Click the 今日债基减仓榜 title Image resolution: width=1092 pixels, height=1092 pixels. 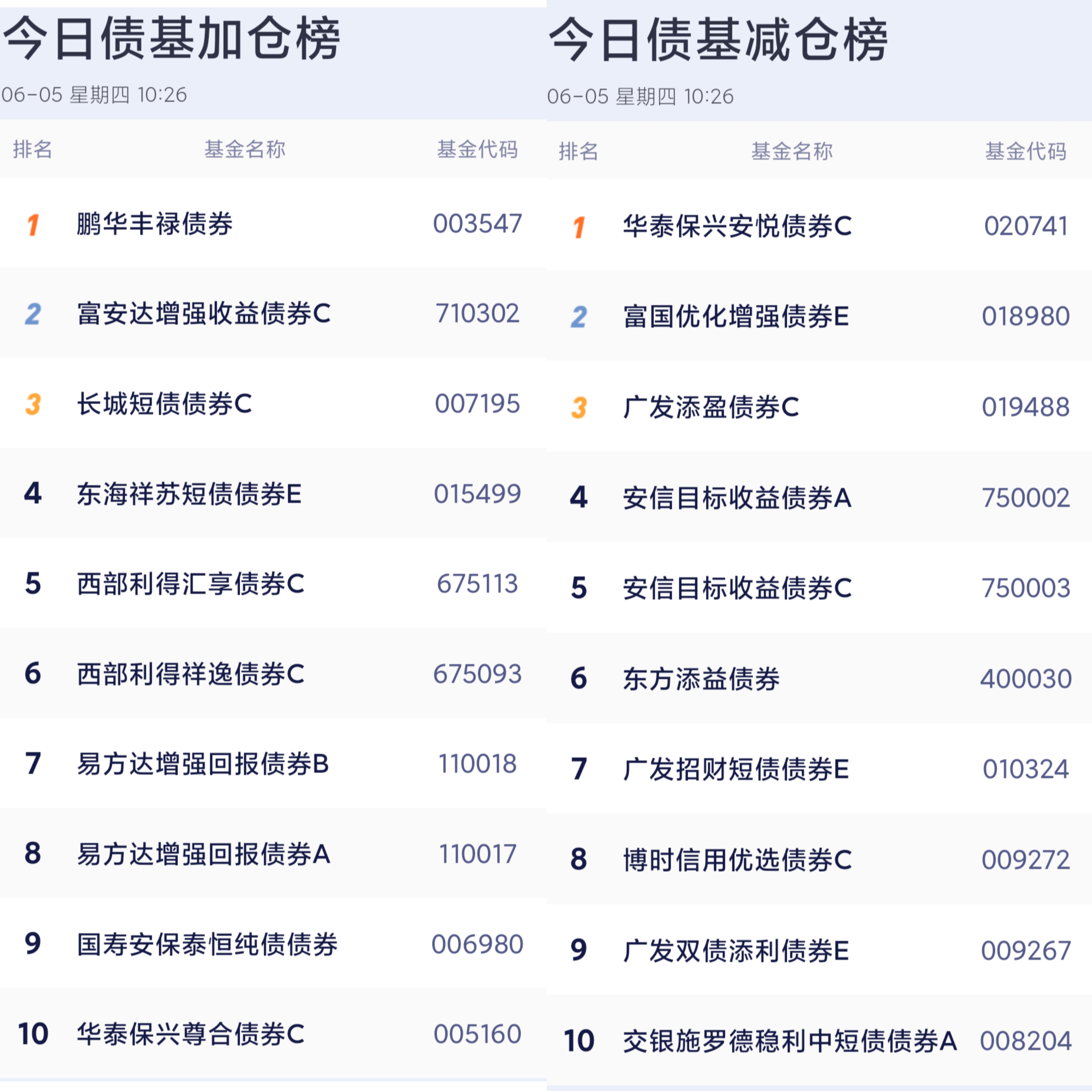718,39
